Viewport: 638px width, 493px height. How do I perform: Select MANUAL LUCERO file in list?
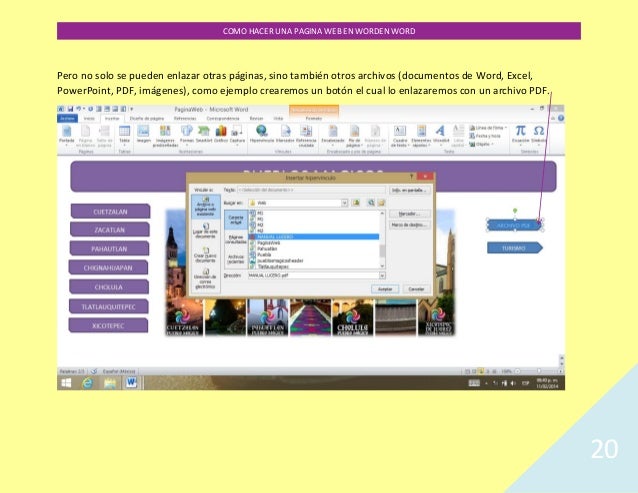pyautogui.click(x=313, y=237)
